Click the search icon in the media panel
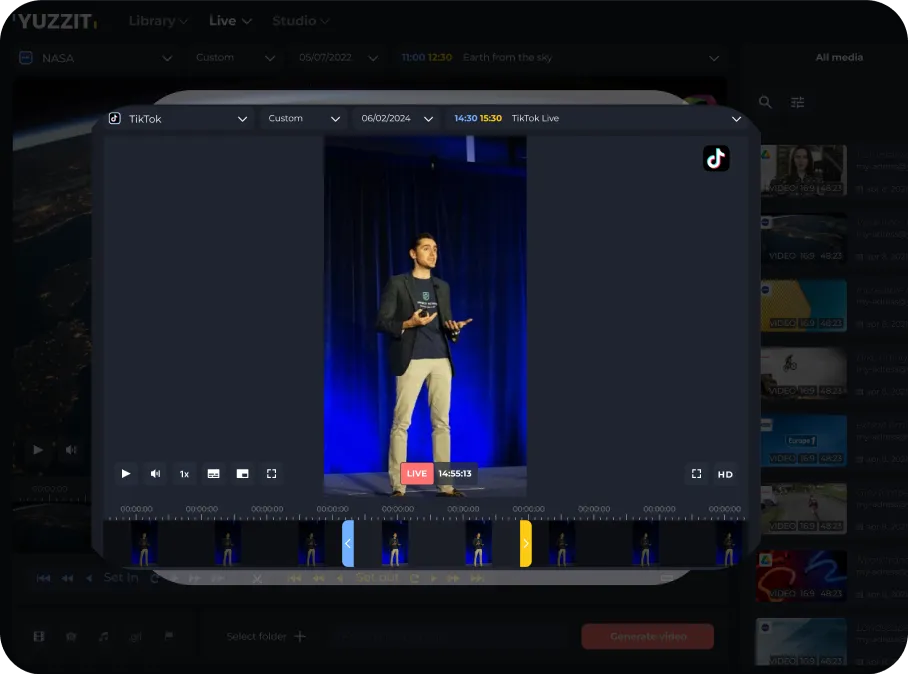Image resolution: width=908 pixels, height=674 pixels. tap(765, 102)
